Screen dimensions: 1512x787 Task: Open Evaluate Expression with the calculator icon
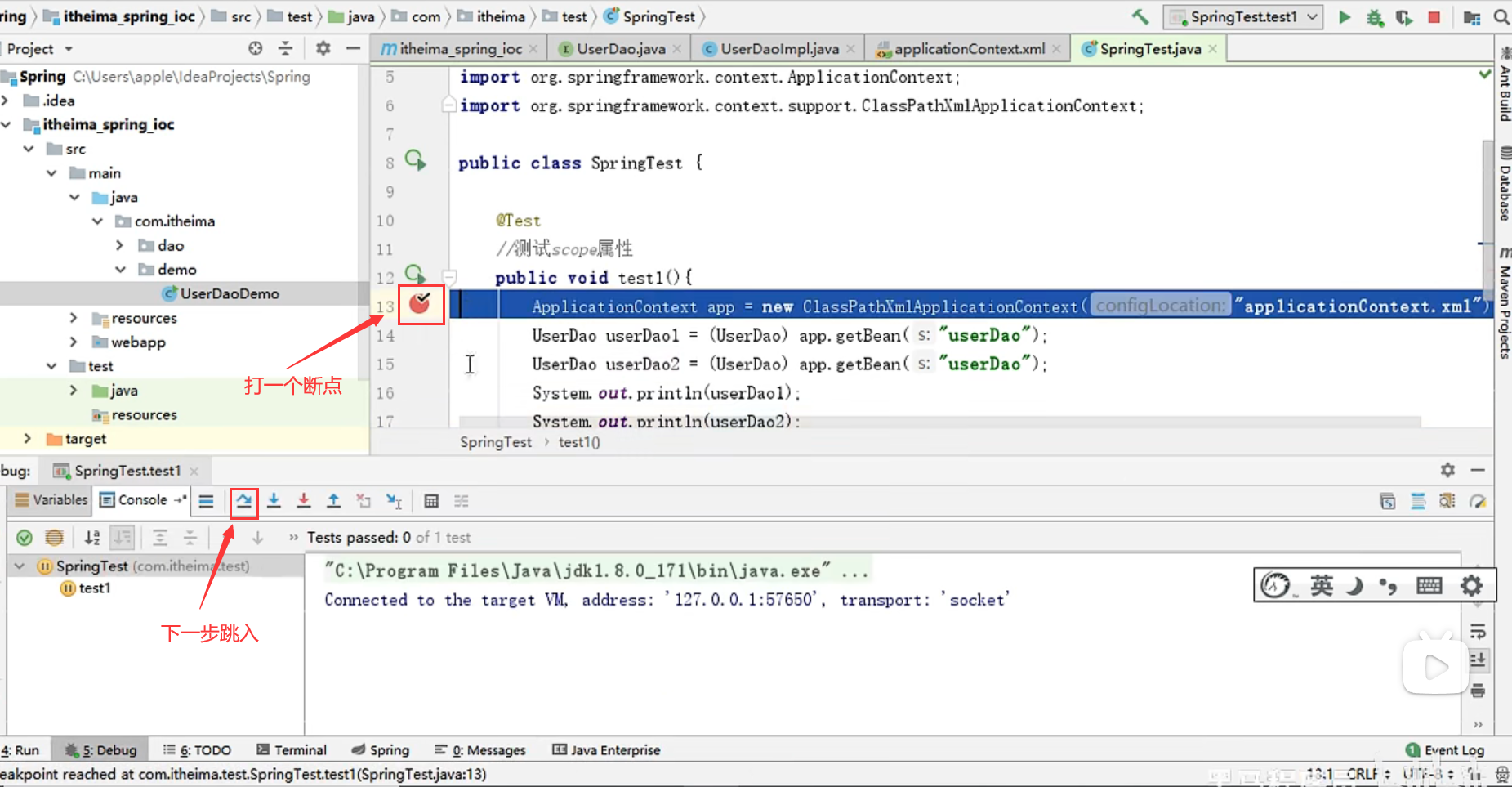pos(431,501)
